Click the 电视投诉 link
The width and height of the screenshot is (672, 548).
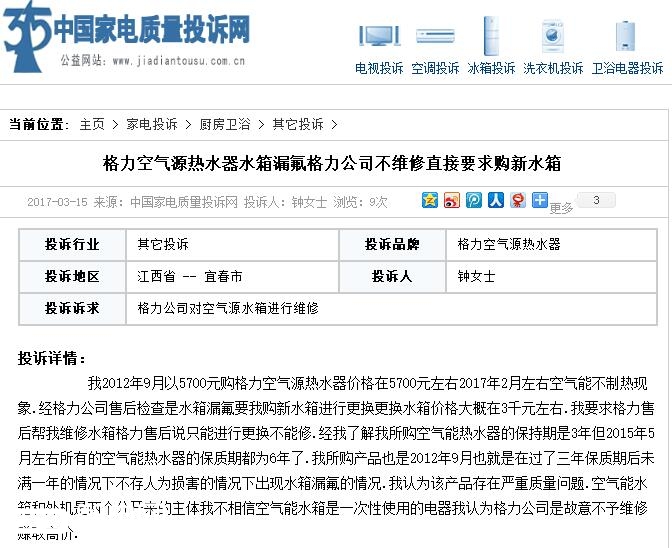pyautogui.click(x=379, y=68)
